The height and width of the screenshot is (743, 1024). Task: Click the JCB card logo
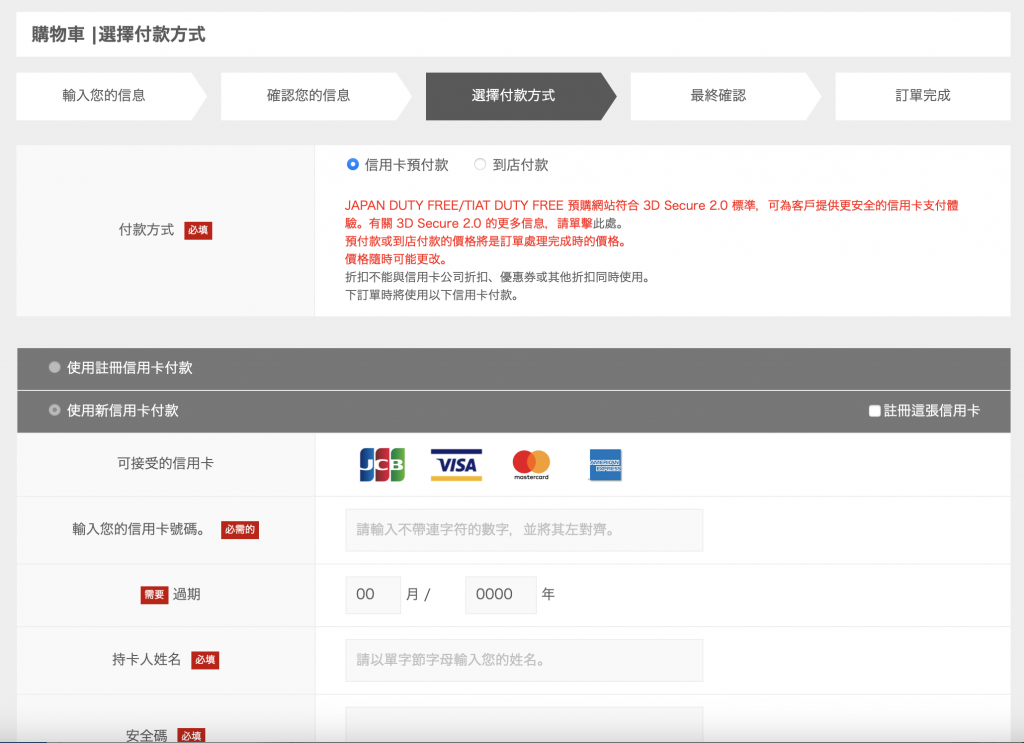coord(381,465)
